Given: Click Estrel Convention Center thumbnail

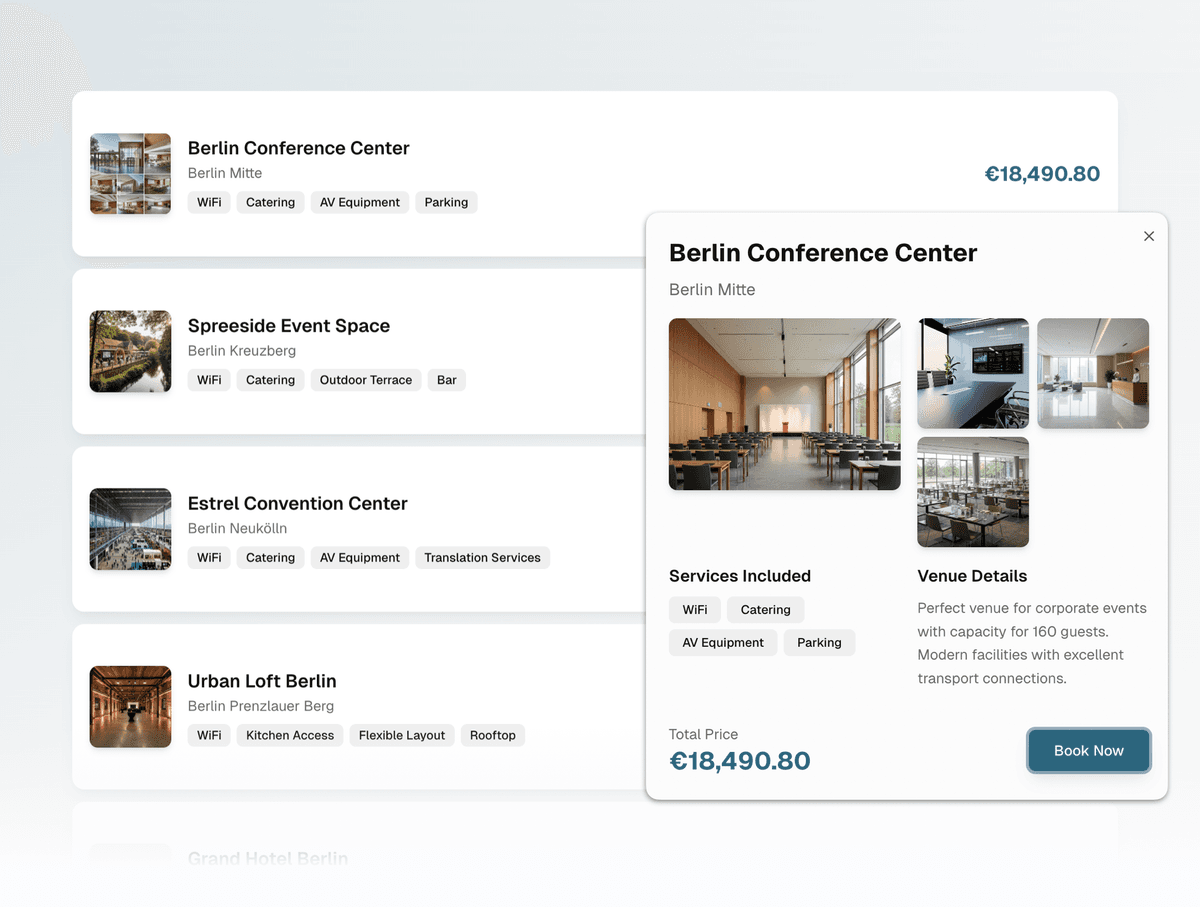Looking at the screenshot, I should tap(130, 529).
